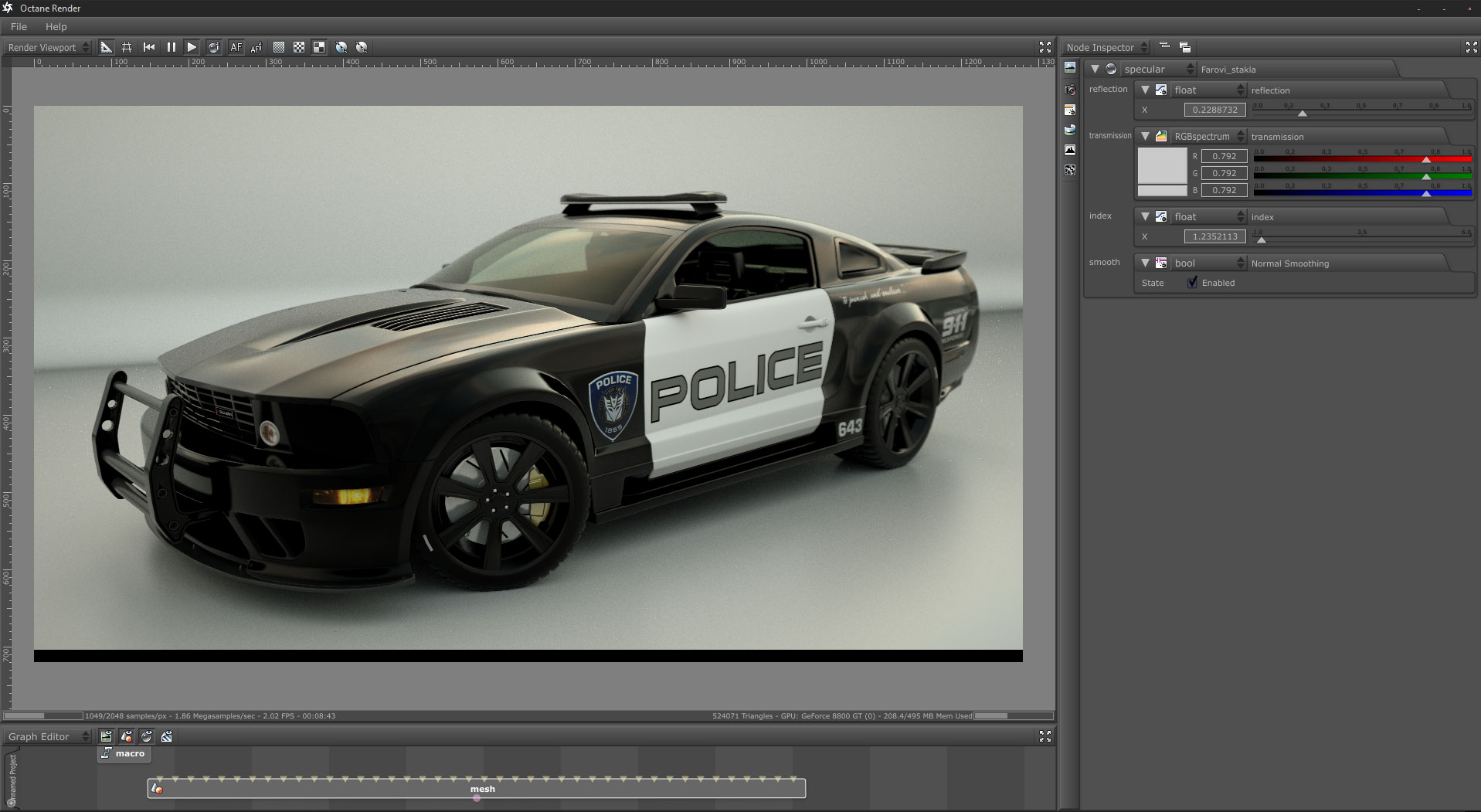Adjust the reflection slider handle

tap(1303, 113)
